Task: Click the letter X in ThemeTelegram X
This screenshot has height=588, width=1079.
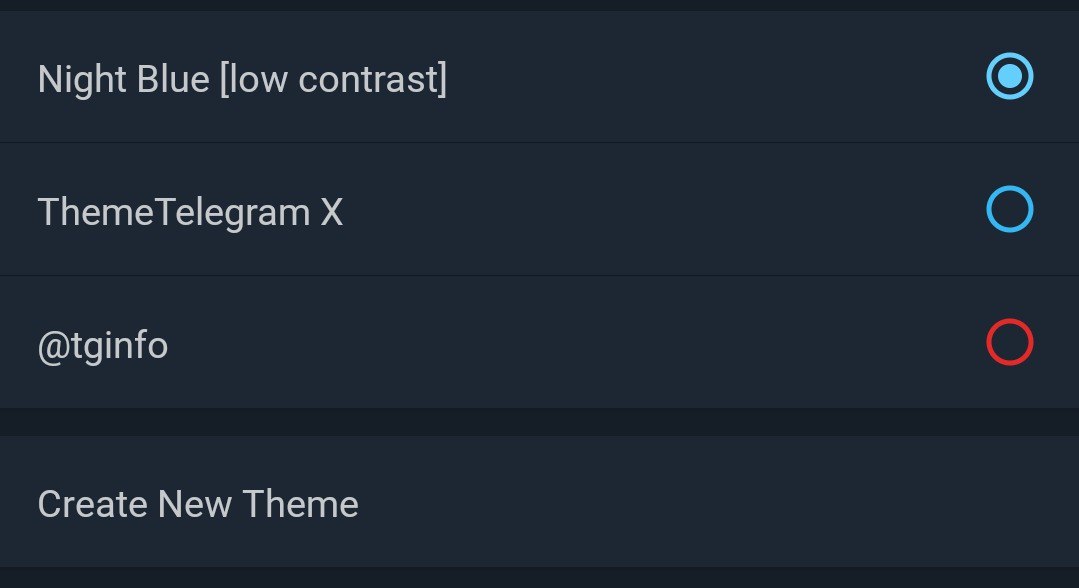Action: [x=331, y=212]
